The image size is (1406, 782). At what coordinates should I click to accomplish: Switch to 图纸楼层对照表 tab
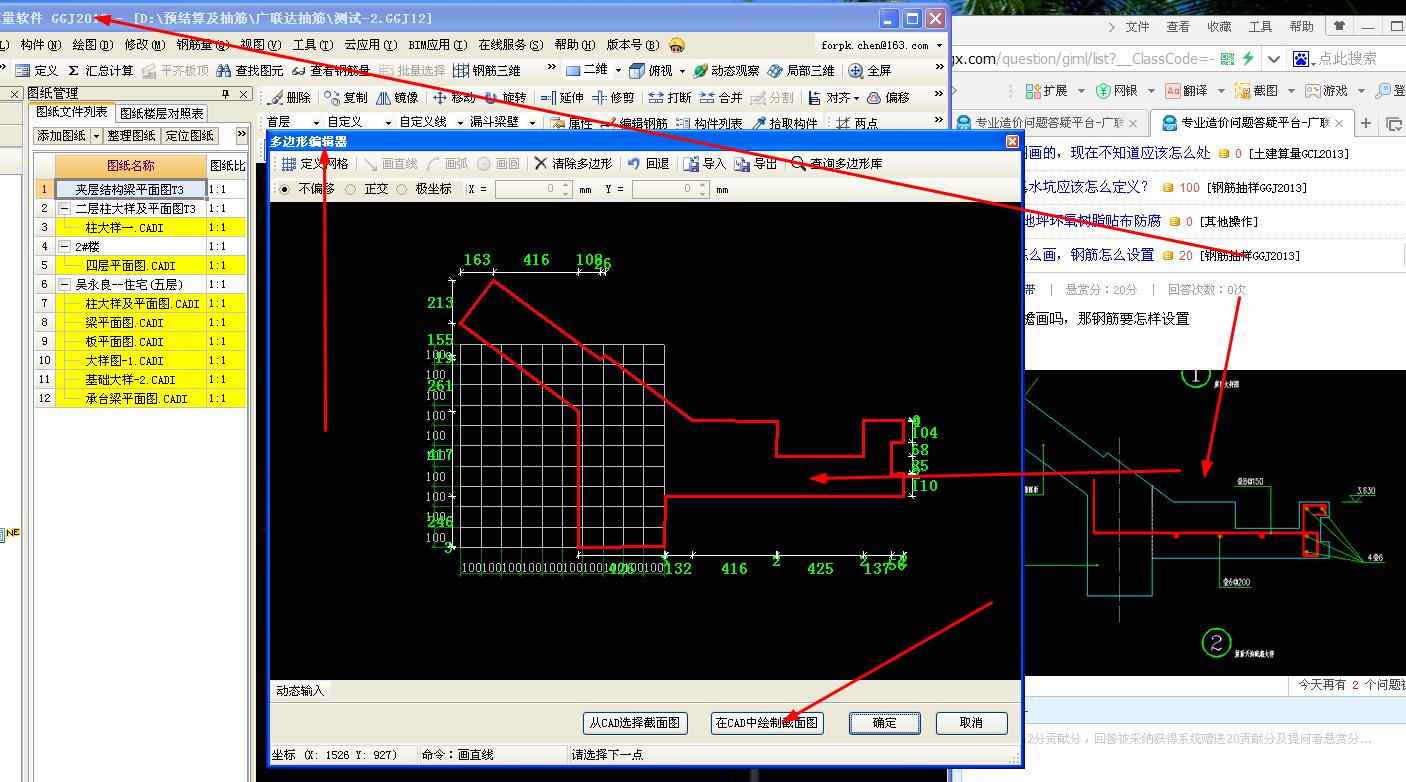(162, 114)
